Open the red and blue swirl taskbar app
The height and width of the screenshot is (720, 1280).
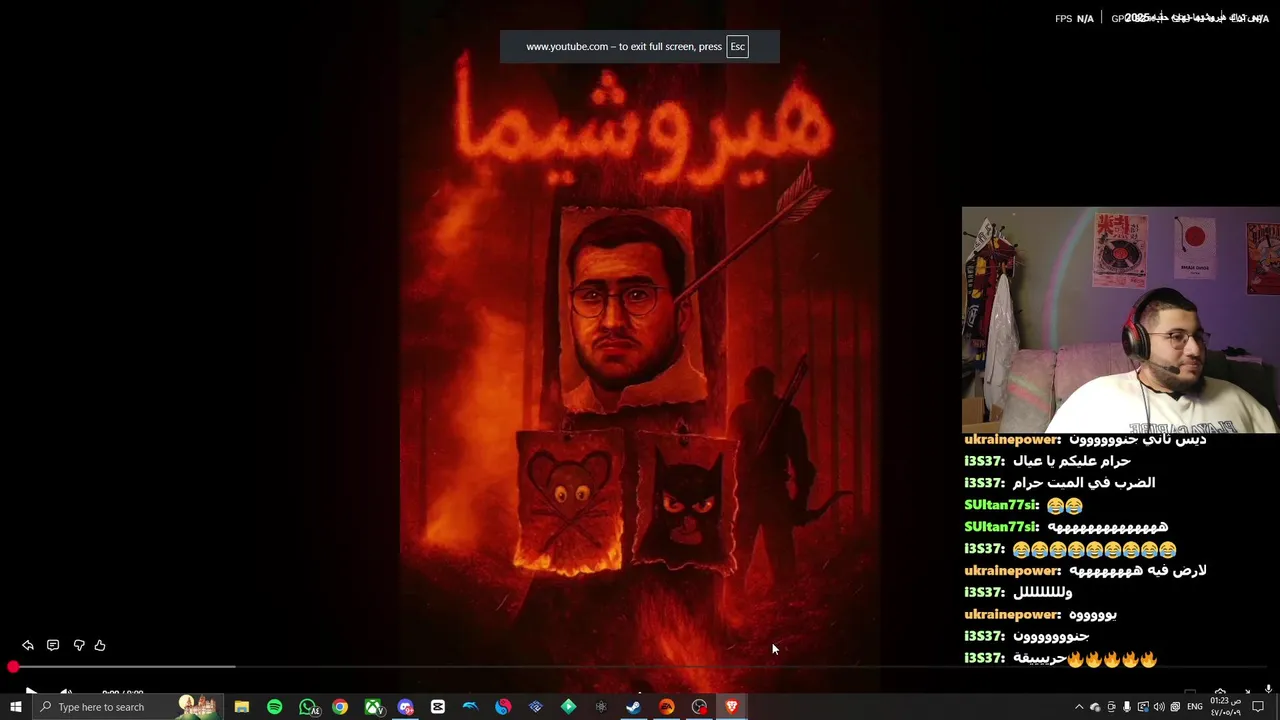pyautogui.click(x=503, y=707)
